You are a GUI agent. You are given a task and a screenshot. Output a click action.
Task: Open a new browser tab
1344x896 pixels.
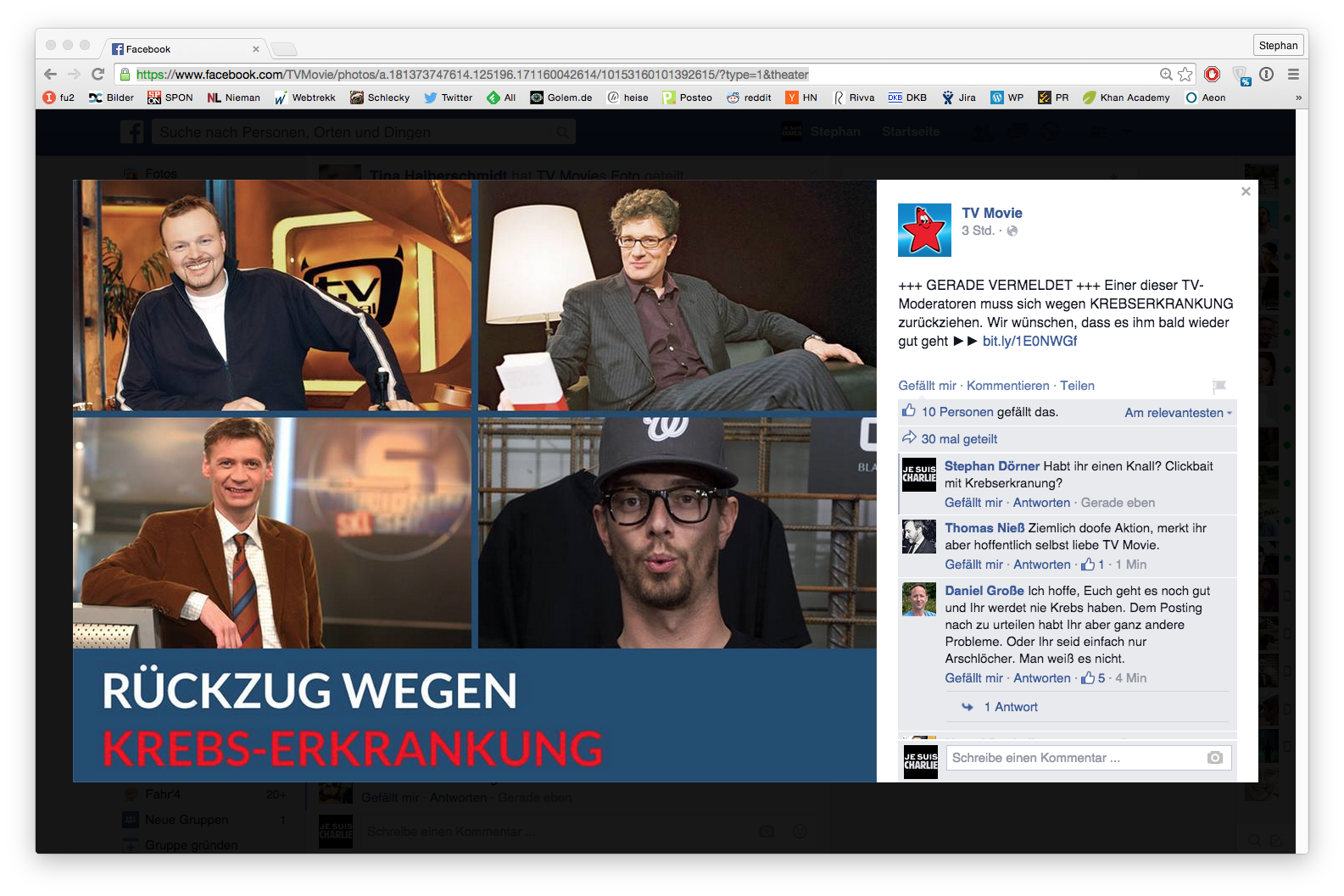tap(284, 49)
